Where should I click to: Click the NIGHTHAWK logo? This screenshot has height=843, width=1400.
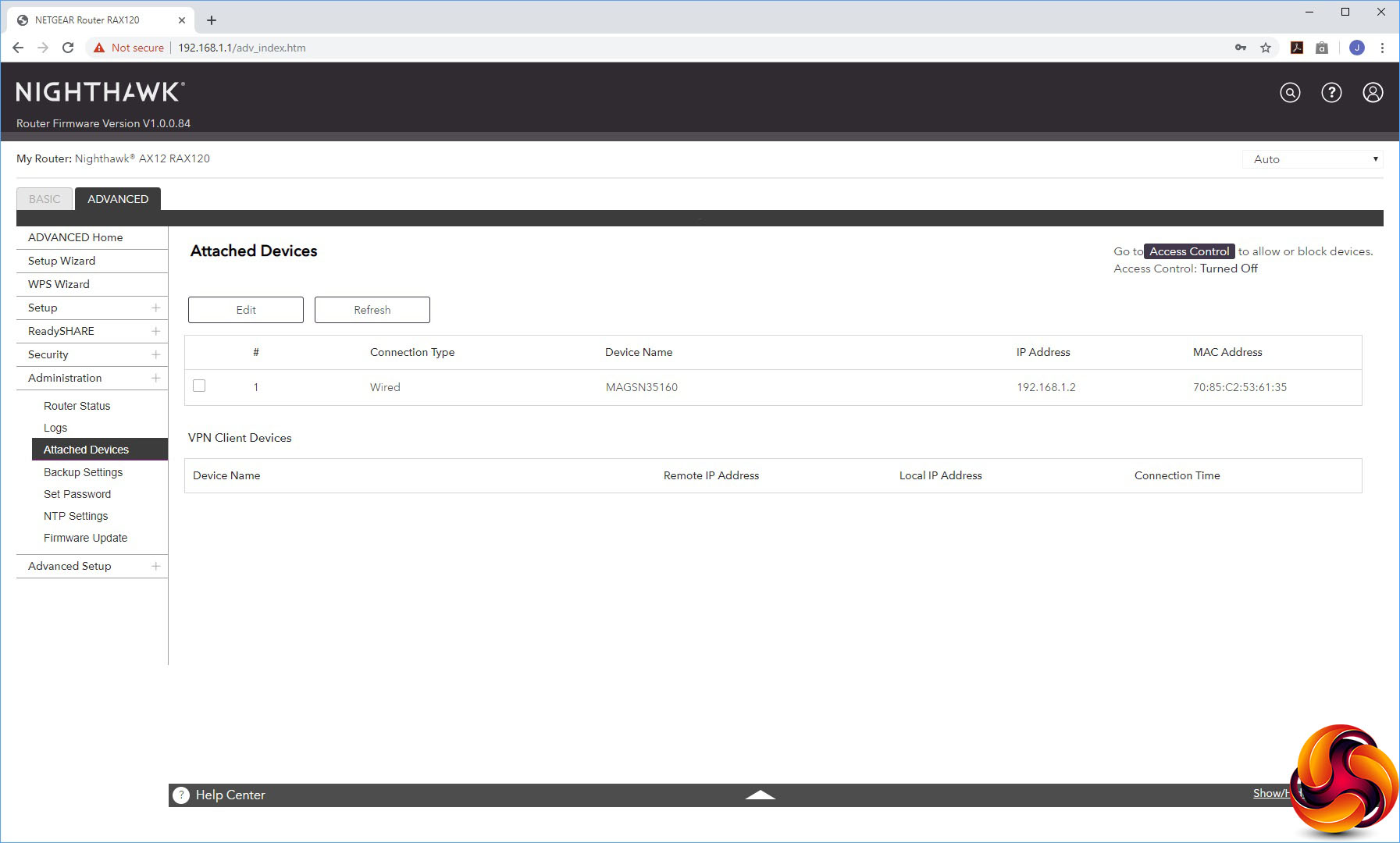tap(101, 92)
